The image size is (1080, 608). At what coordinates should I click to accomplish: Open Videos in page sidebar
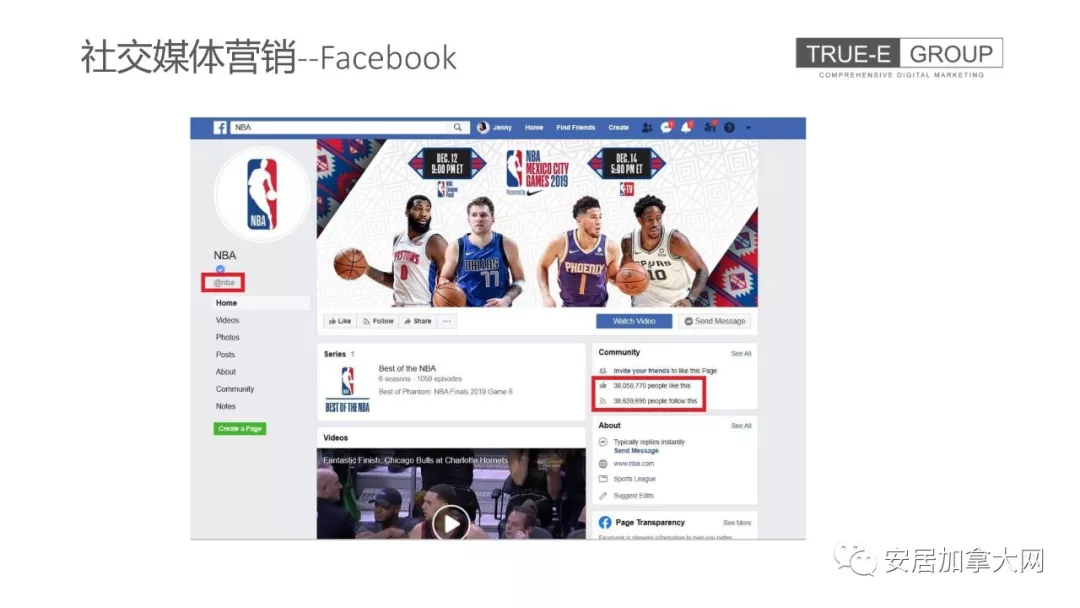pyautogui.click(x=227, y=320)
